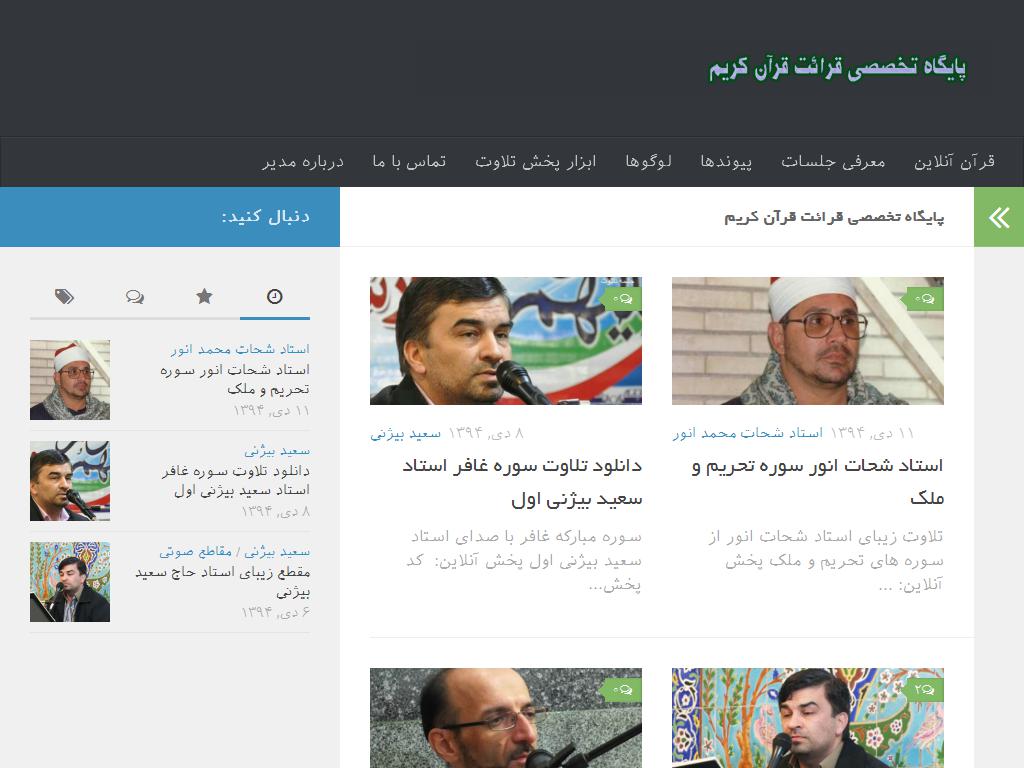
Task: Select ابزار پخش تلاوت menu item
Action: point(536,161)
